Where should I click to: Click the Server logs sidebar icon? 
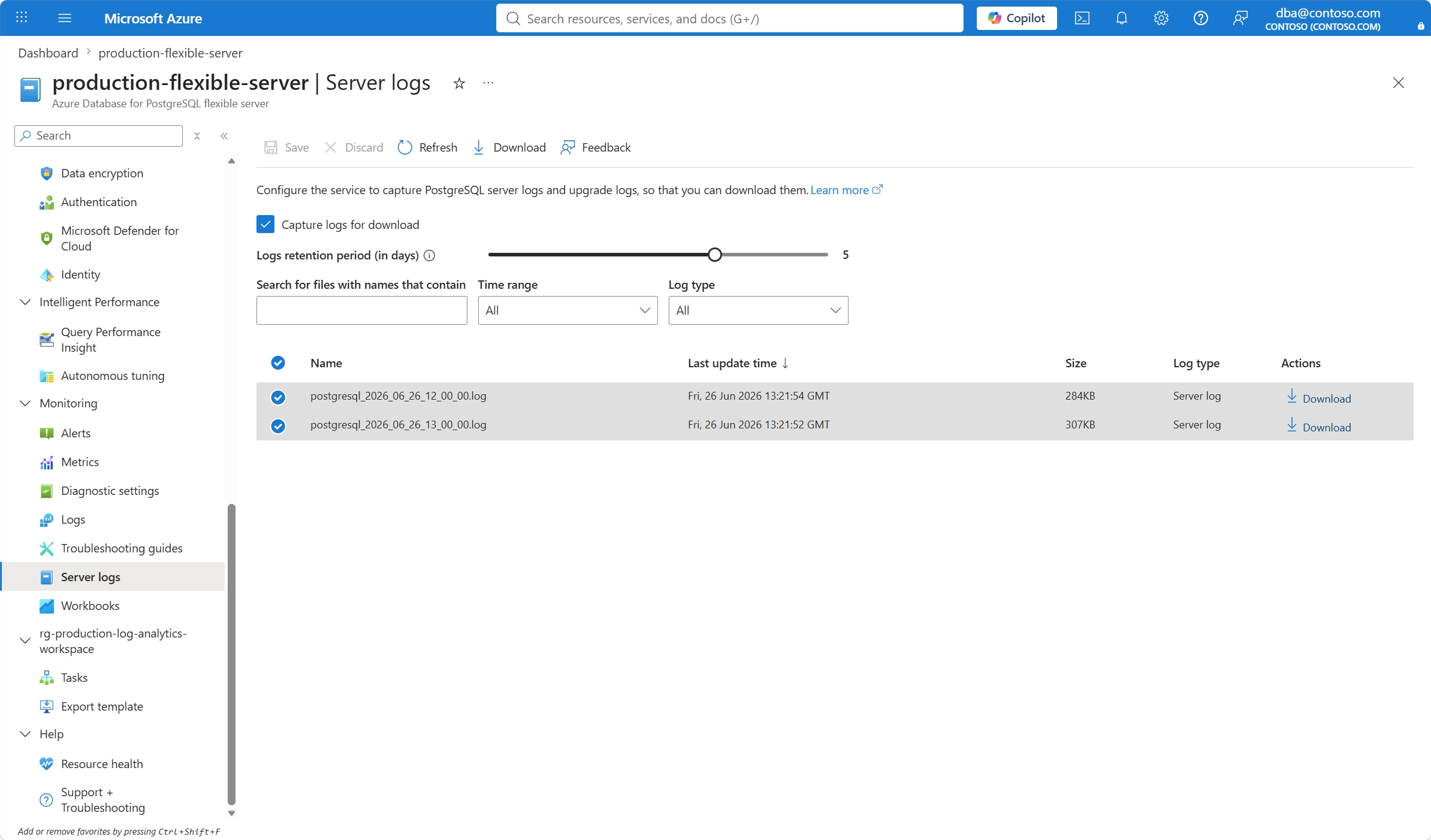[47, 577]
